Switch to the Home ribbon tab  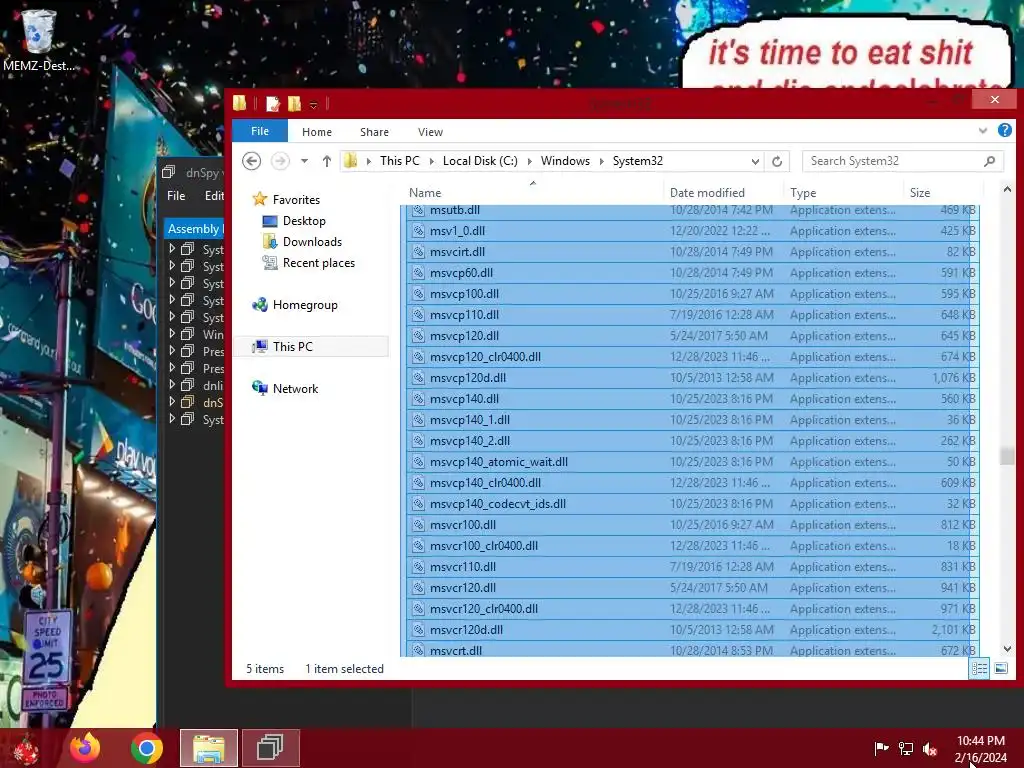click(x=317, y=132)
